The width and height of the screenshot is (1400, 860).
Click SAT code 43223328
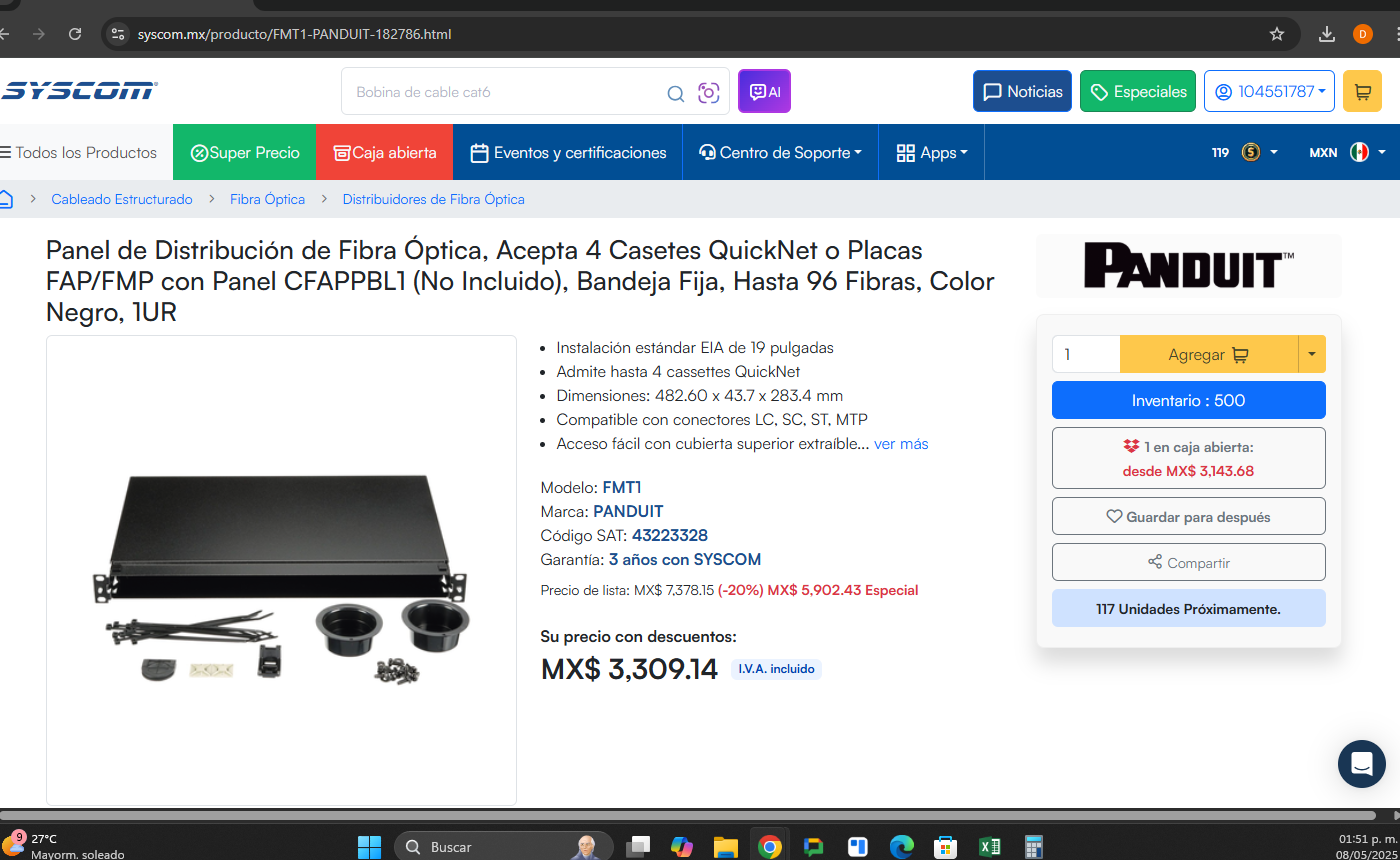[669, 536]
